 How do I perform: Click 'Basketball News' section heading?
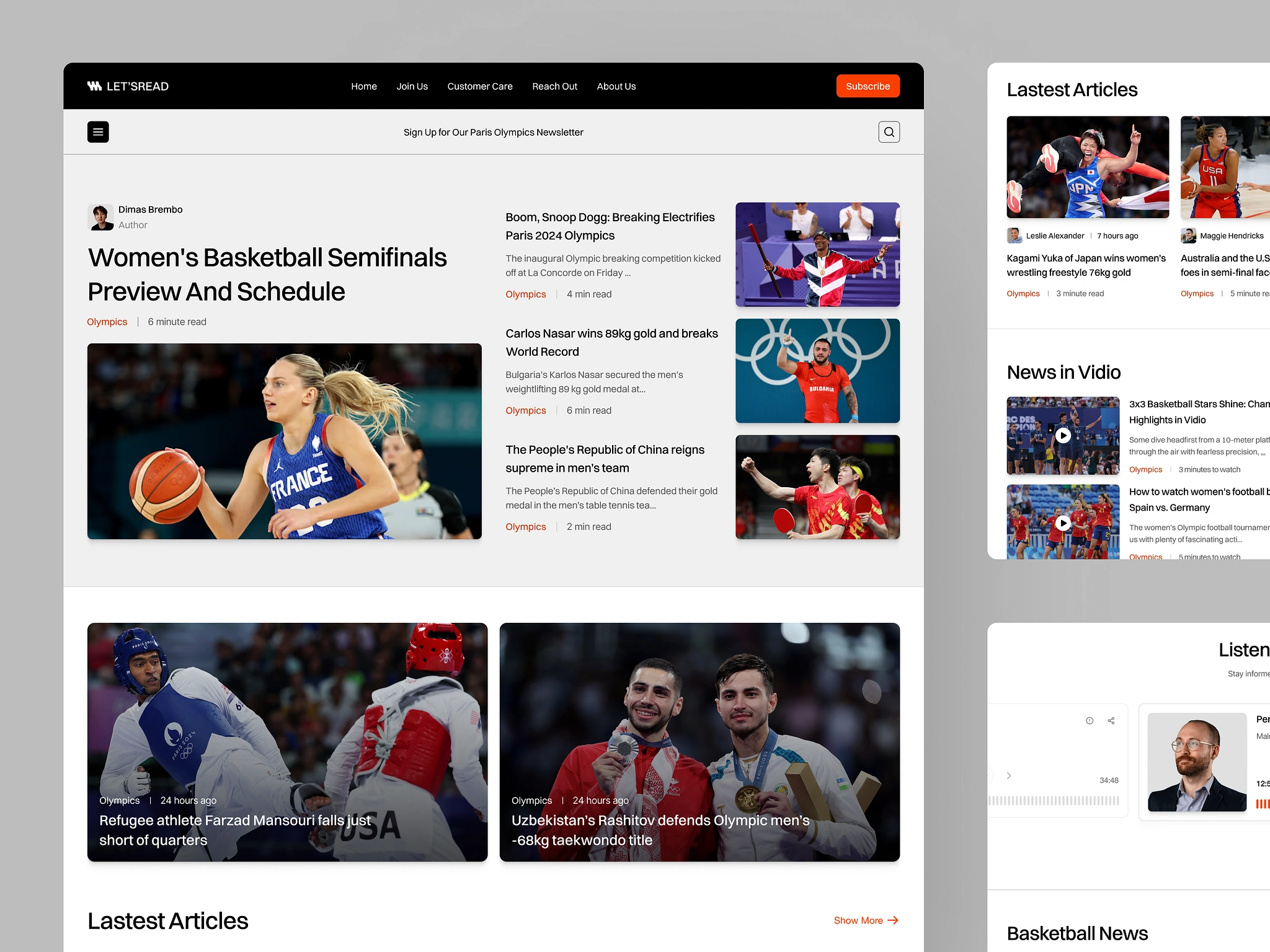tap(1077, 933)
